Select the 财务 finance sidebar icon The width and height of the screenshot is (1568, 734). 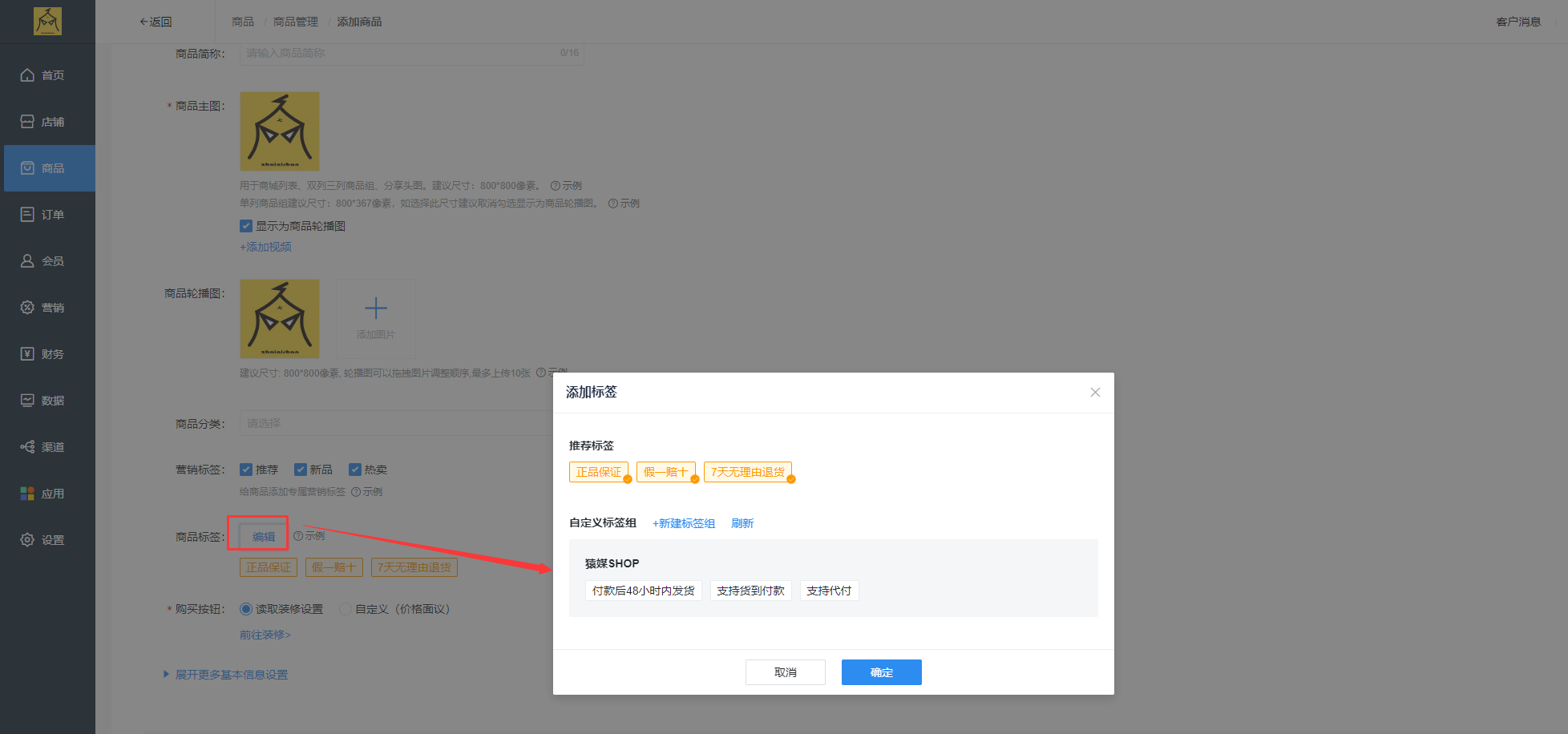(x=48, y=353)
